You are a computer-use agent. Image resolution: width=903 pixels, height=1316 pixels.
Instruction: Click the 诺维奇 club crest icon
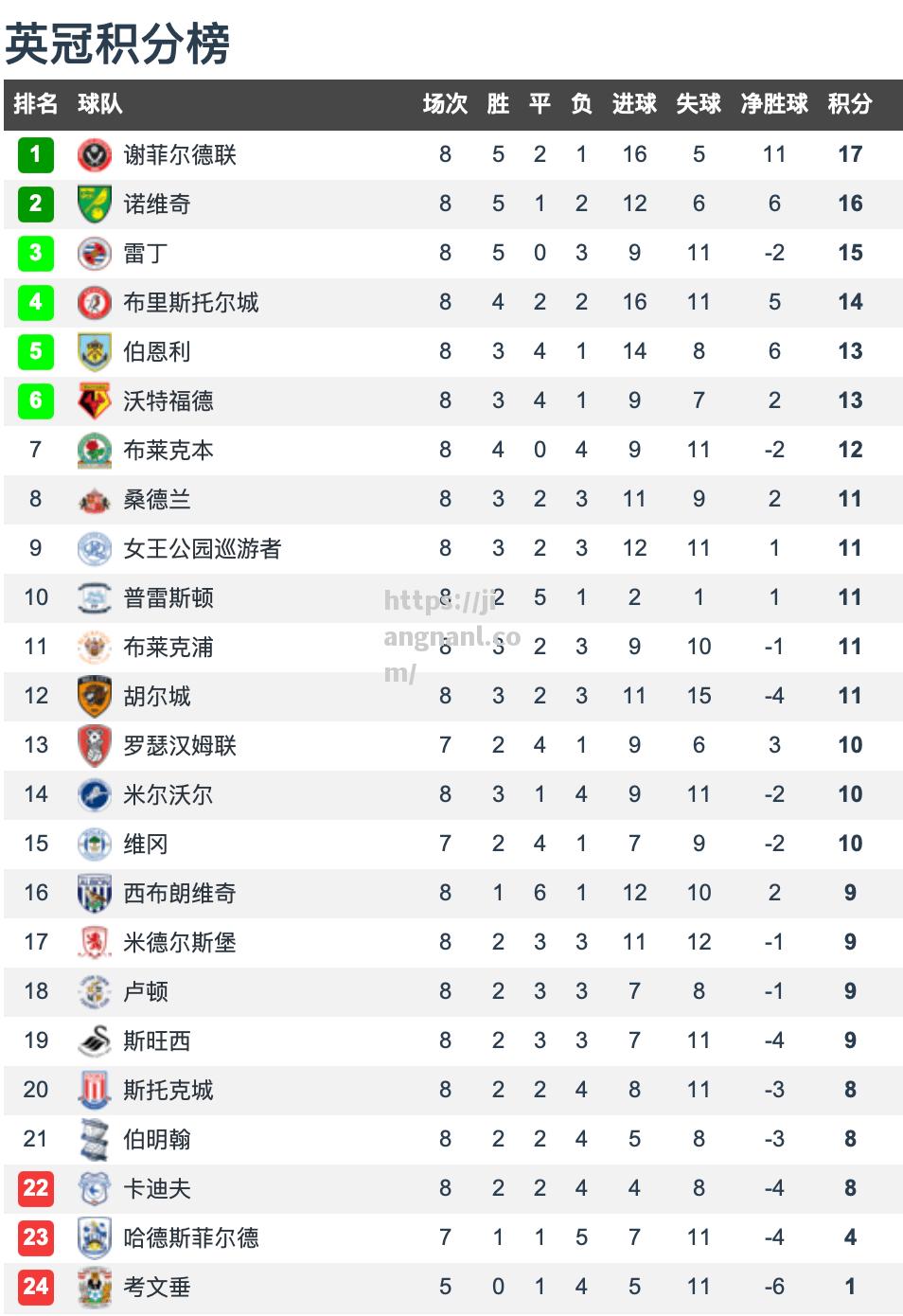[x=95, y=204]
